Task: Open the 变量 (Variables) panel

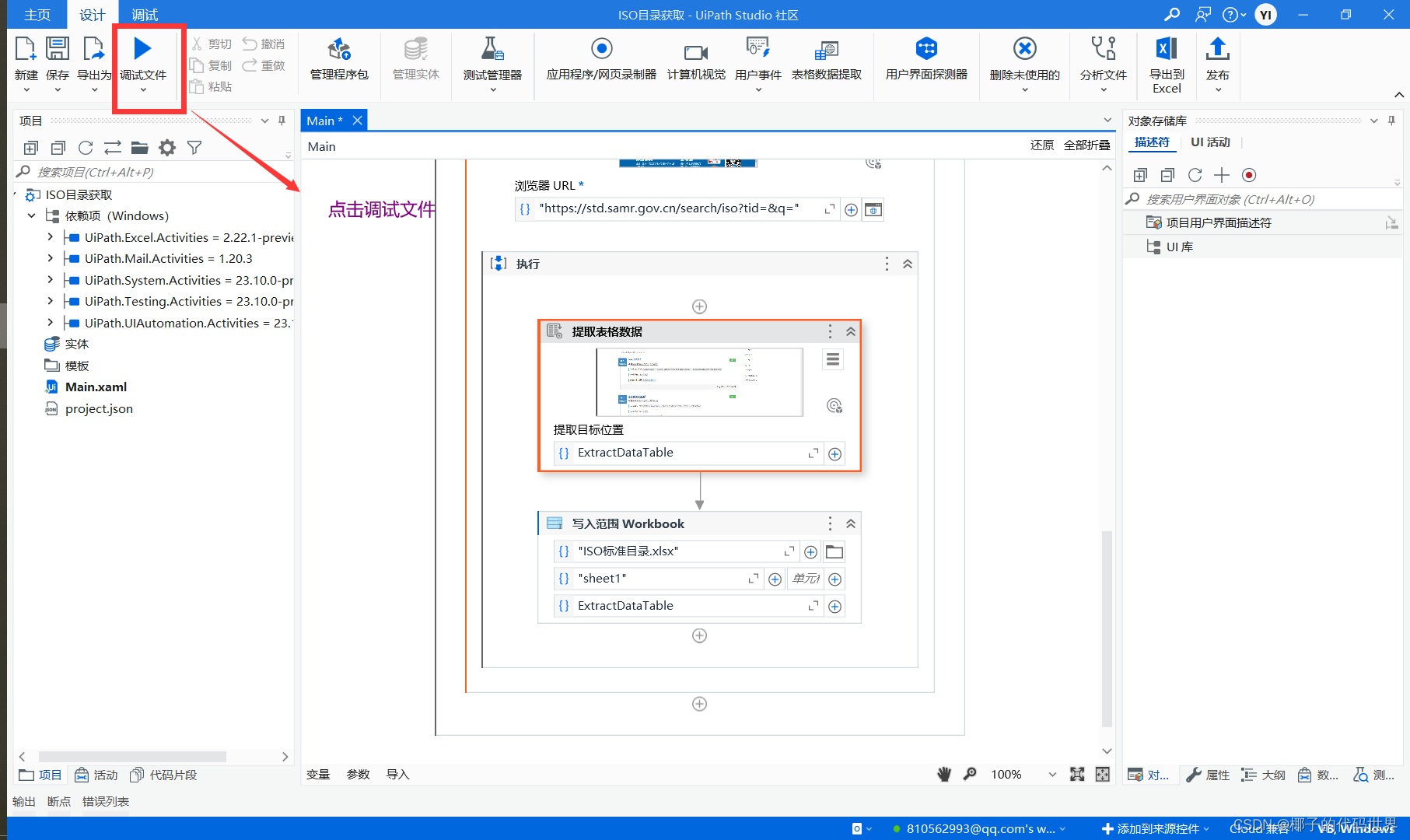Action: [318, 774]
